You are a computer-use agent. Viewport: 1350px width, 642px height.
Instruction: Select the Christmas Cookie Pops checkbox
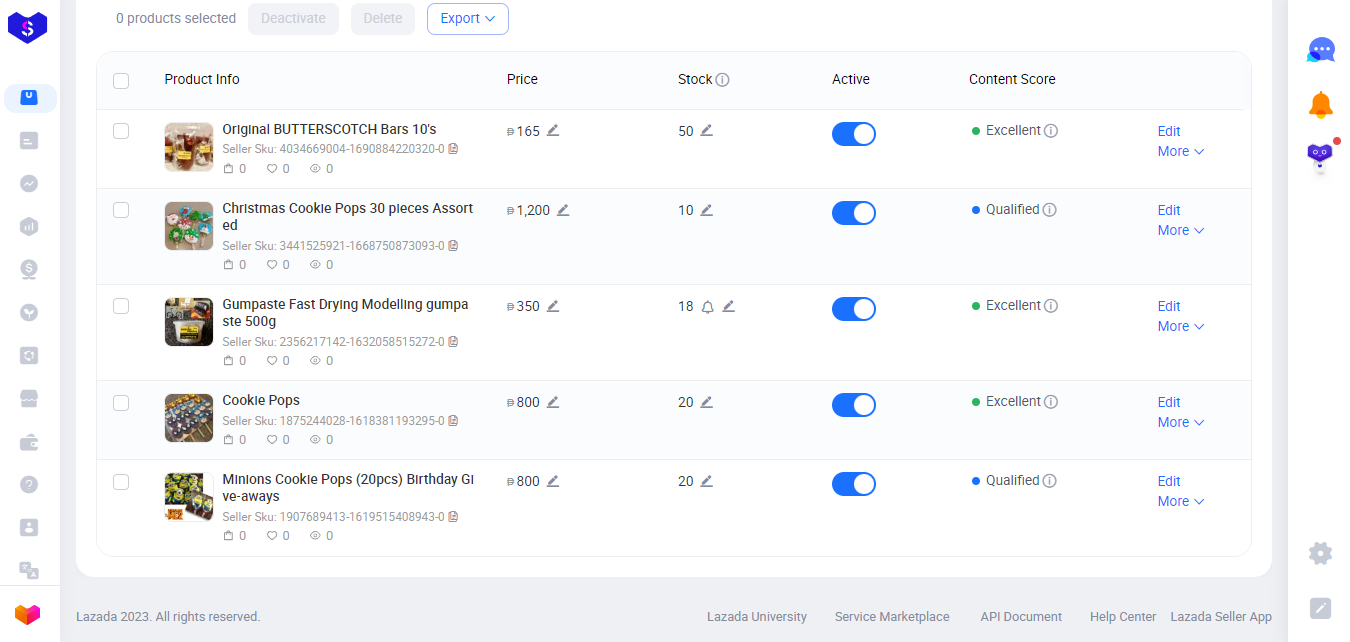coord(121,210)
